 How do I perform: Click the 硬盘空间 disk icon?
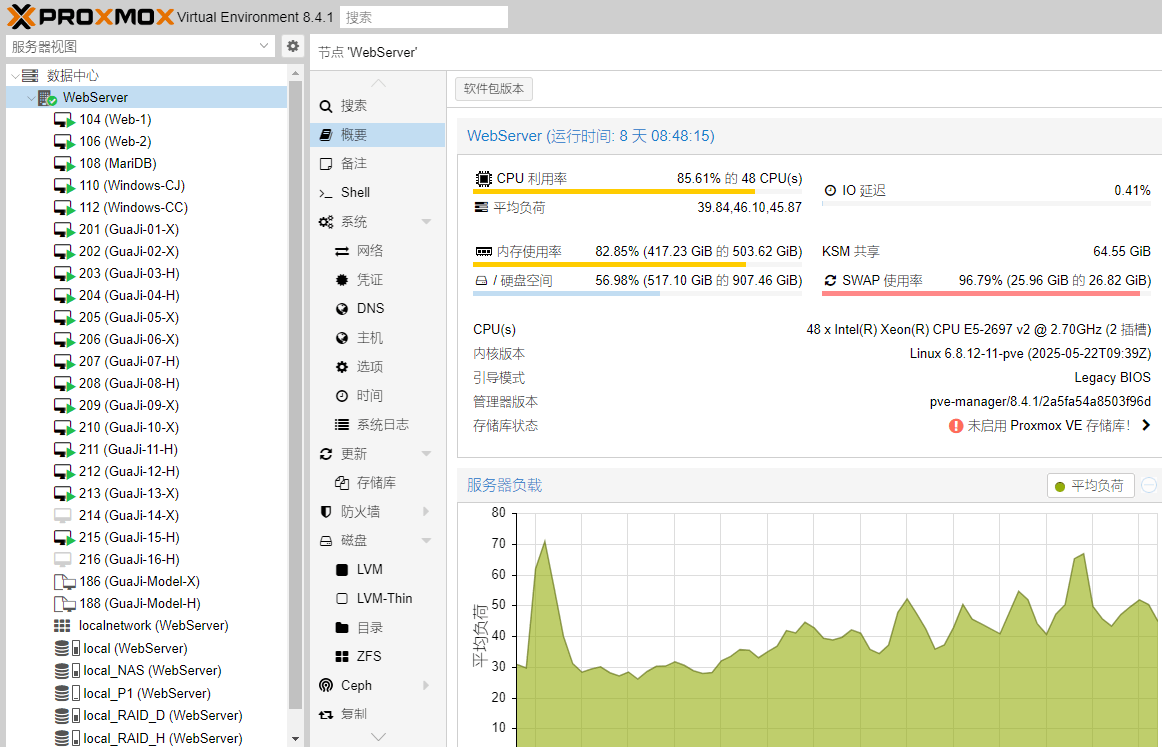coord(481,281)
